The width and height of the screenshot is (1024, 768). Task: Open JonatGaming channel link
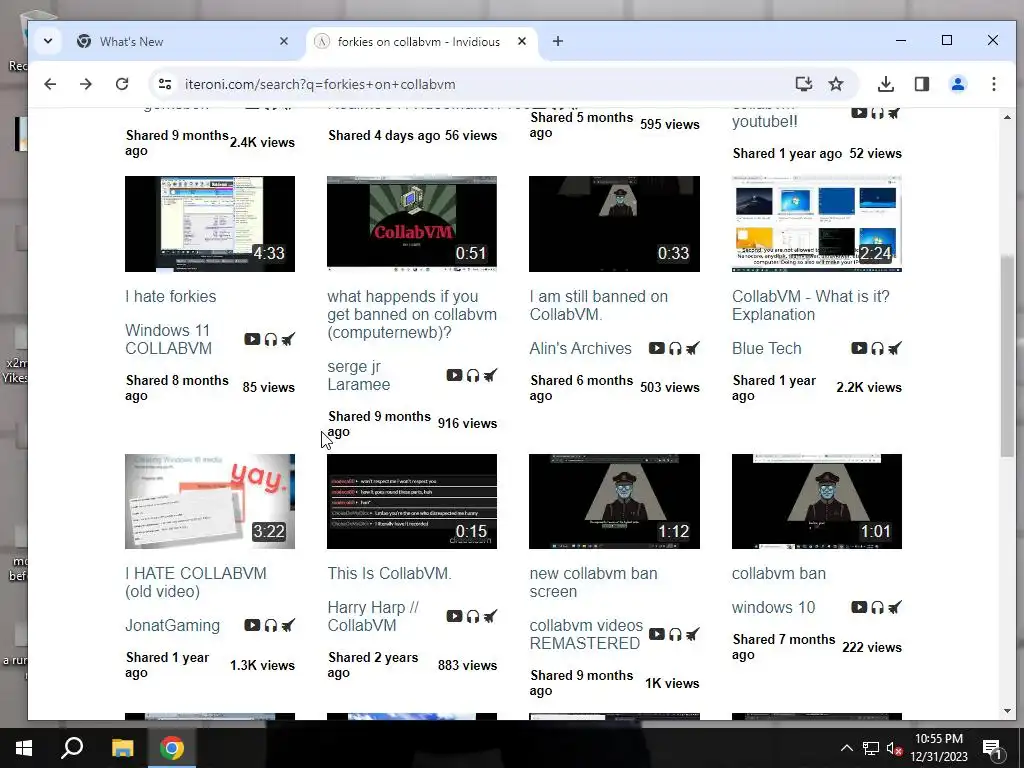[x=172, y=625]
